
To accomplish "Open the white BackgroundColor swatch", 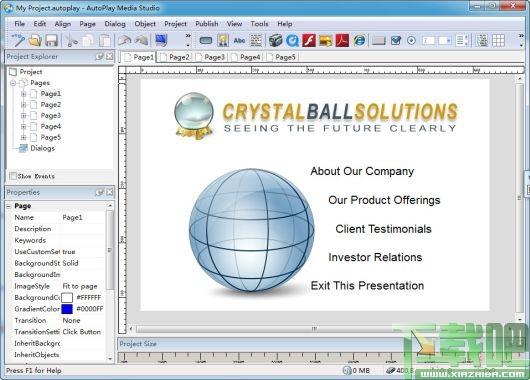I will (67, 298).
